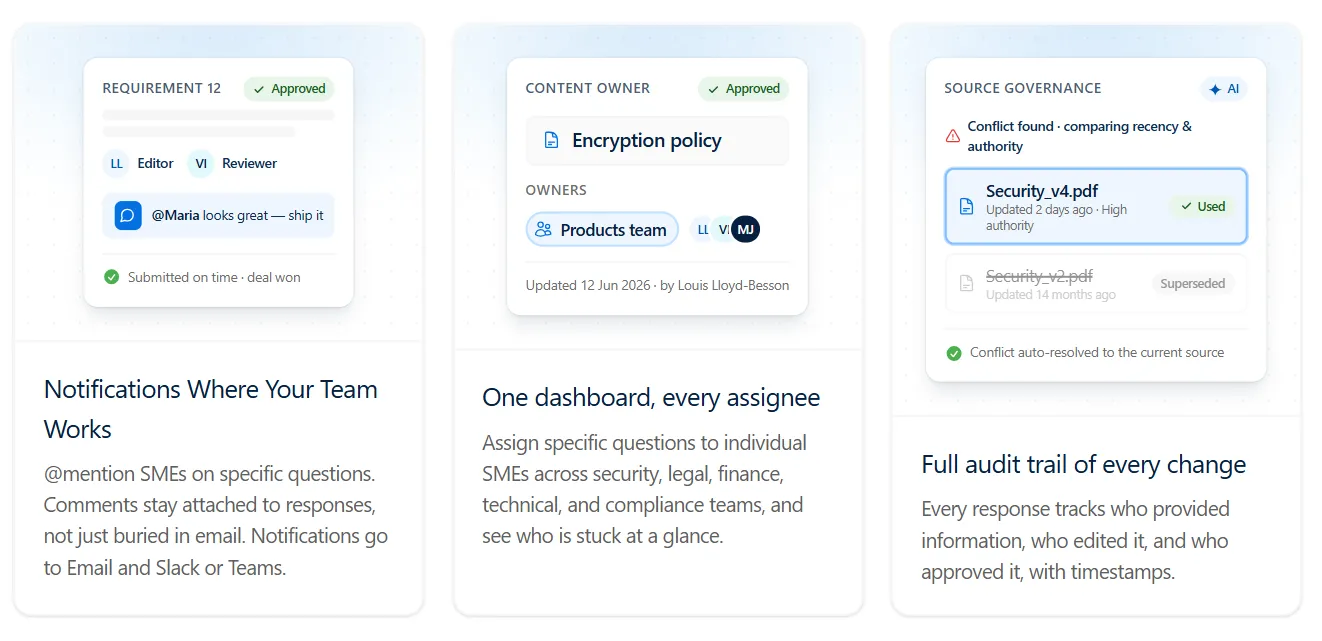Screen dimensions: 1322x641
Task: Click 'Updated 12 Jun 2026 · by Louis Lloyd-Besson'
Action: 657,286
